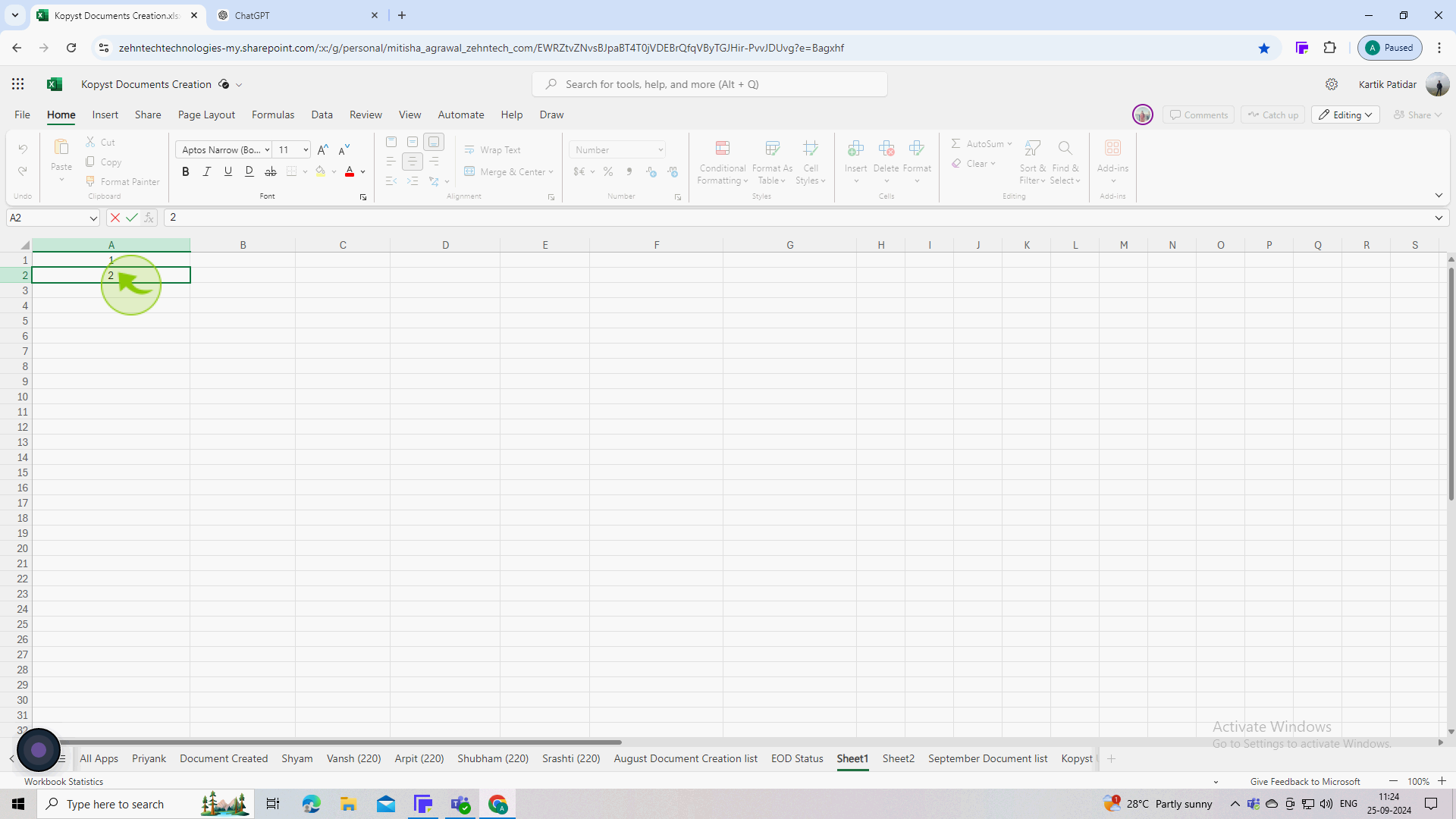Click the Increase Decimal icon
1456x819 pixels.
[651, 172]
